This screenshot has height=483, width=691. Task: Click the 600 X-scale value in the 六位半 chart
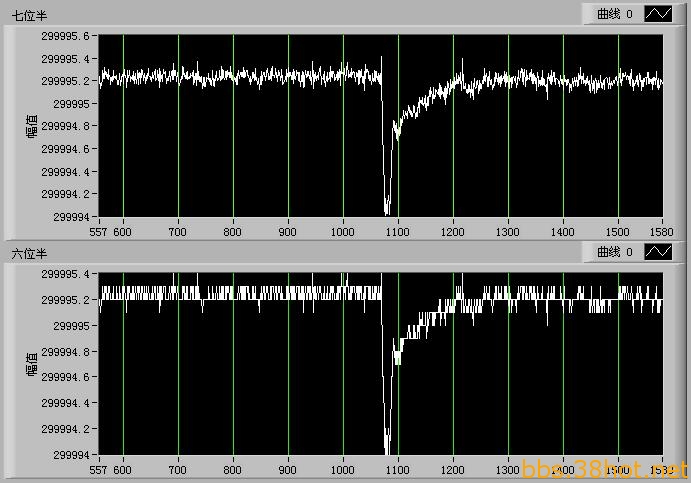tap(123, 470)
